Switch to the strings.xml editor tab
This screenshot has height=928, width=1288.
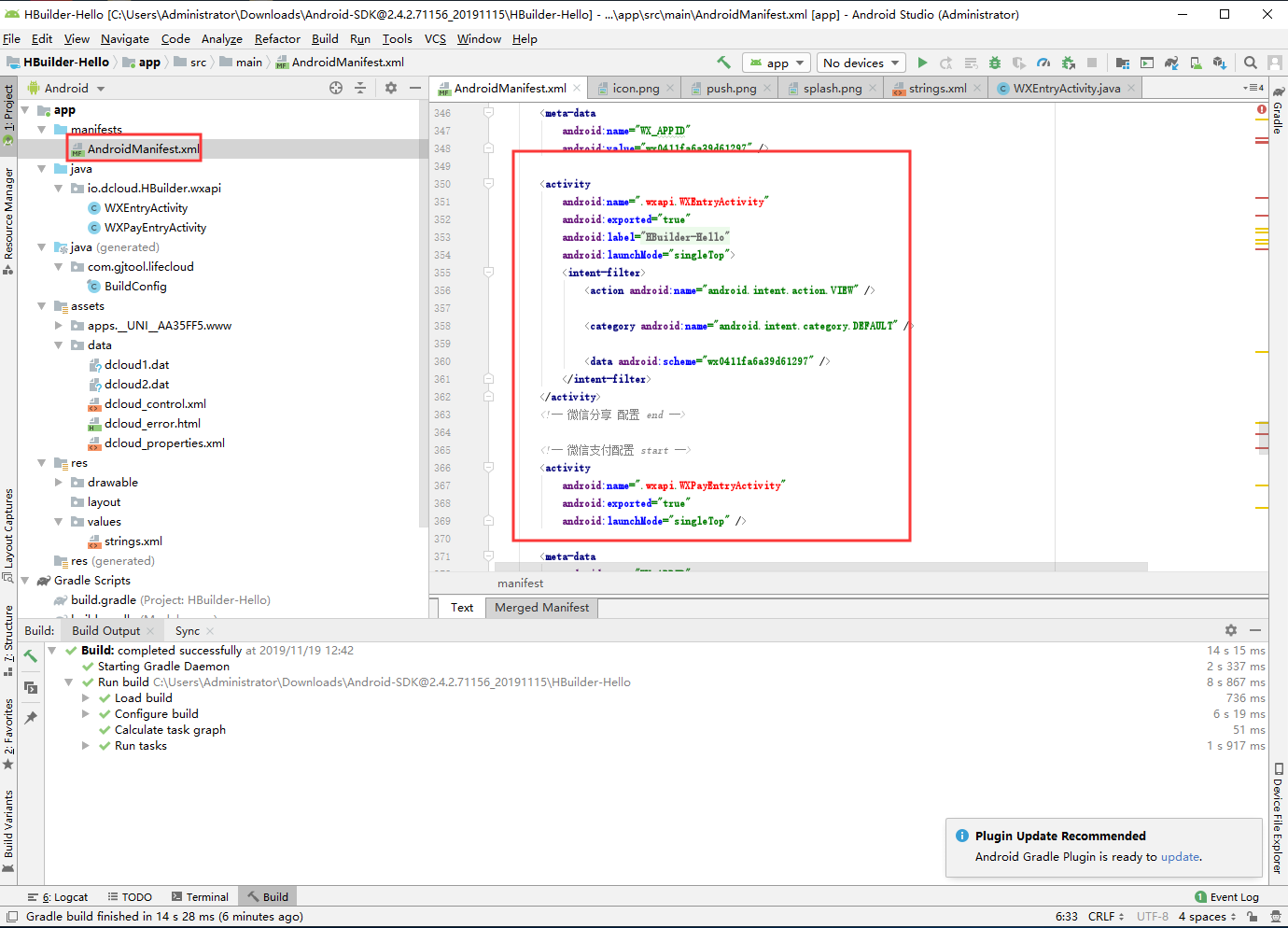(x=937, y=88)
